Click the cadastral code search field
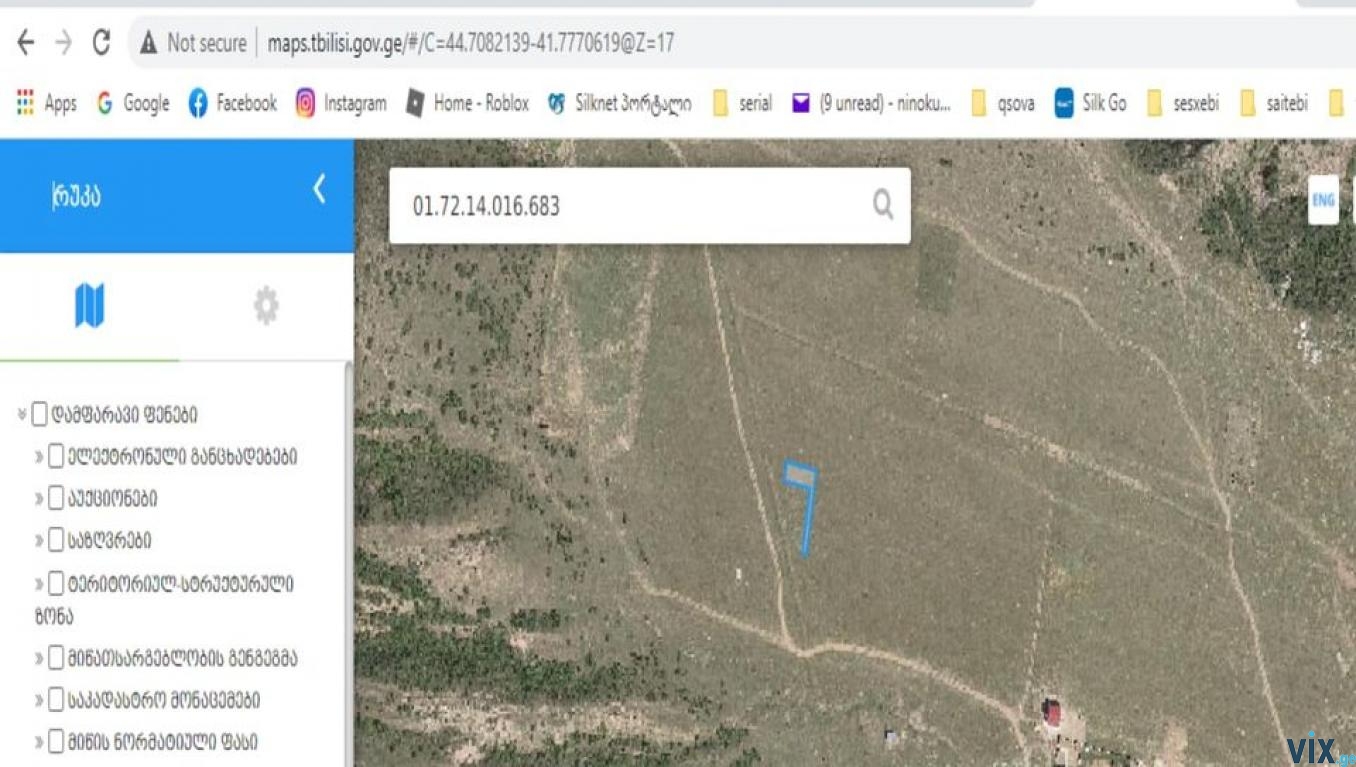The width and height of the screenshot is (1356, 767). click(630, 206)
